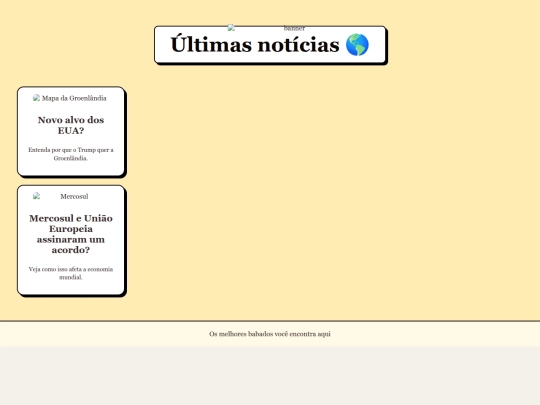Open the "Novo alvo dos EUA?" headline
Image resolution: width=540 pixels, height=405 pixels.
[x=71, y=125]
